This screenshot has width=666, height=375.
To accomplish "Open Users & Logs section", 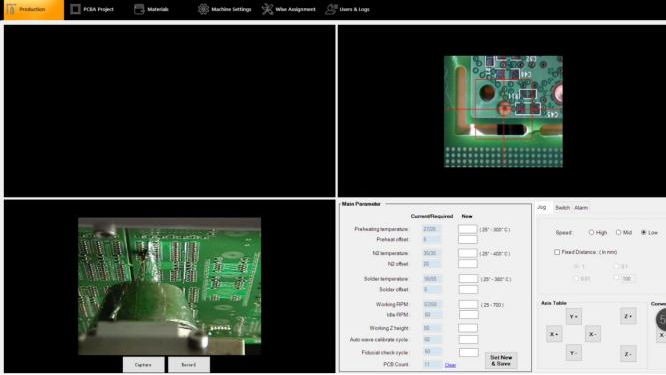I will point(347,9).
